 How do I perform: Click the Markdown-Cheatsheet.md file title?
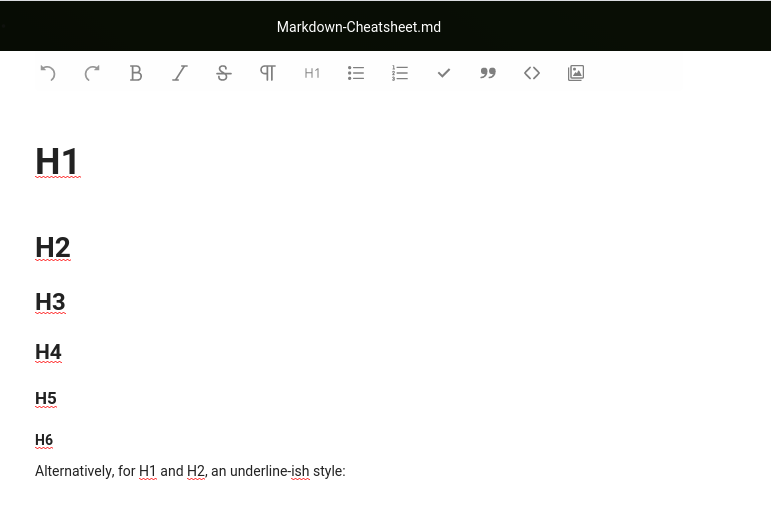coord(358,27)
